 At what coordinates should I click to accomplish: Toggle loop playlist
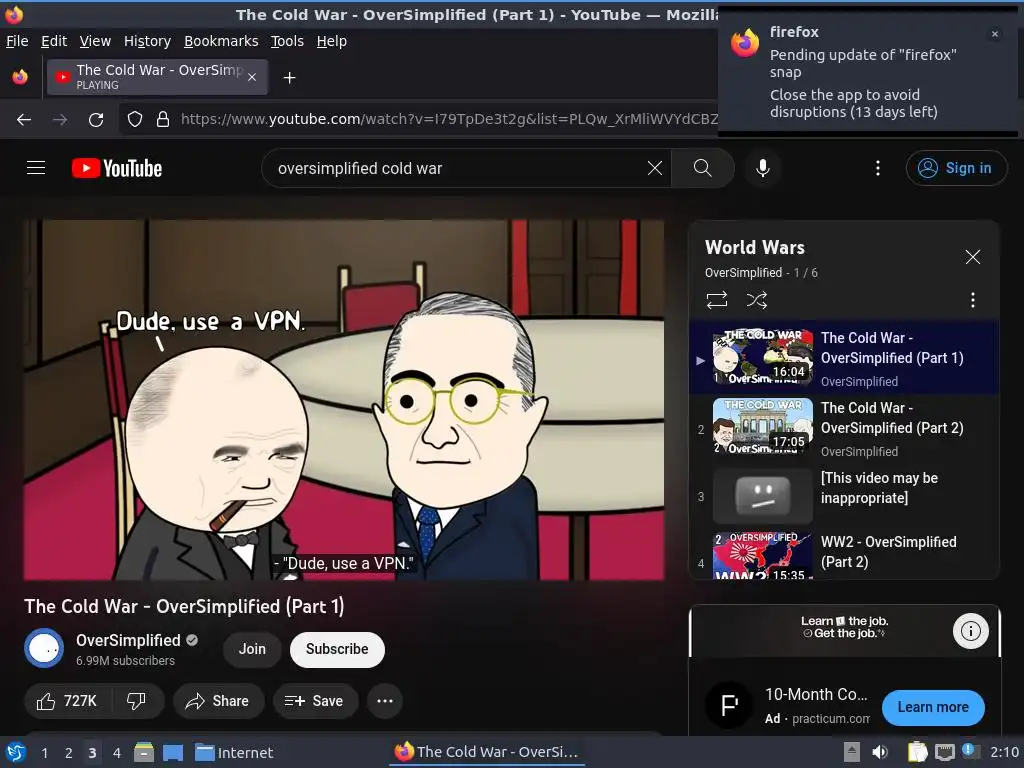[716, 300]
